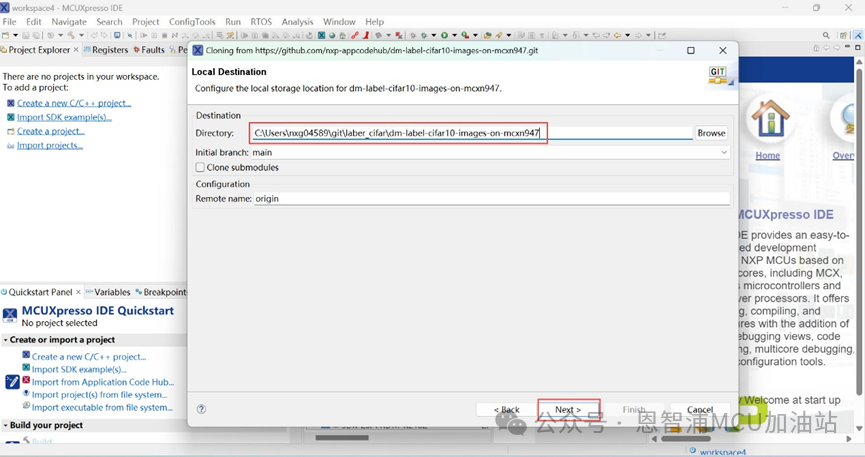Click the export icon at toolbar end
This screenshot has height=457, width=865.
(x=661, y=35)
